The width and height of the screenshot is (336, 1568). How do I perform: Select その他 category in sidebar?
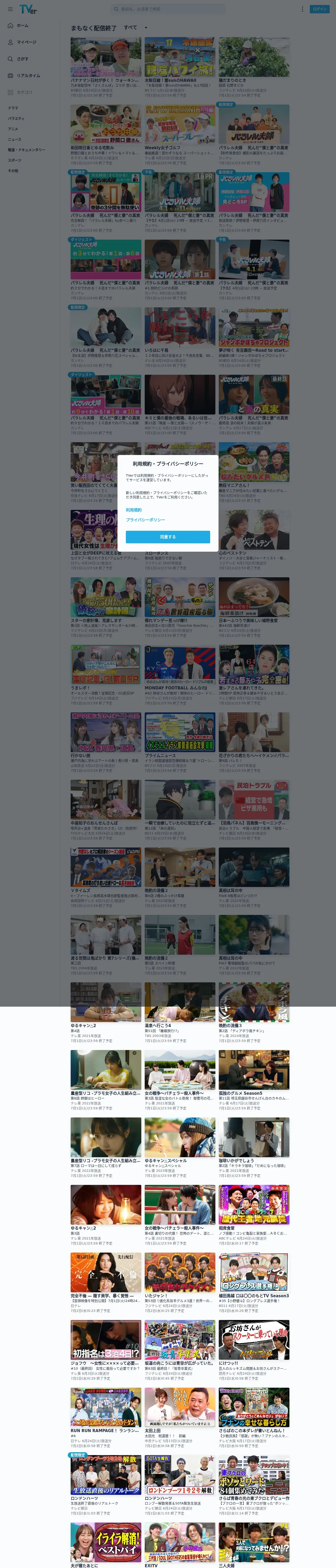click(13, 170)
